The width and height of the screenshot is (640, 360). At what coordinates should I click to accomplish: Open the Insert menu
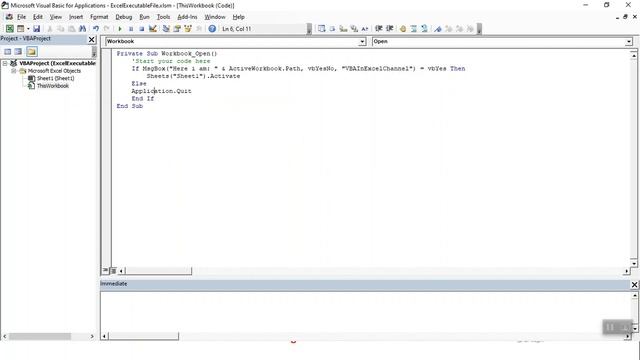(76, 17)
